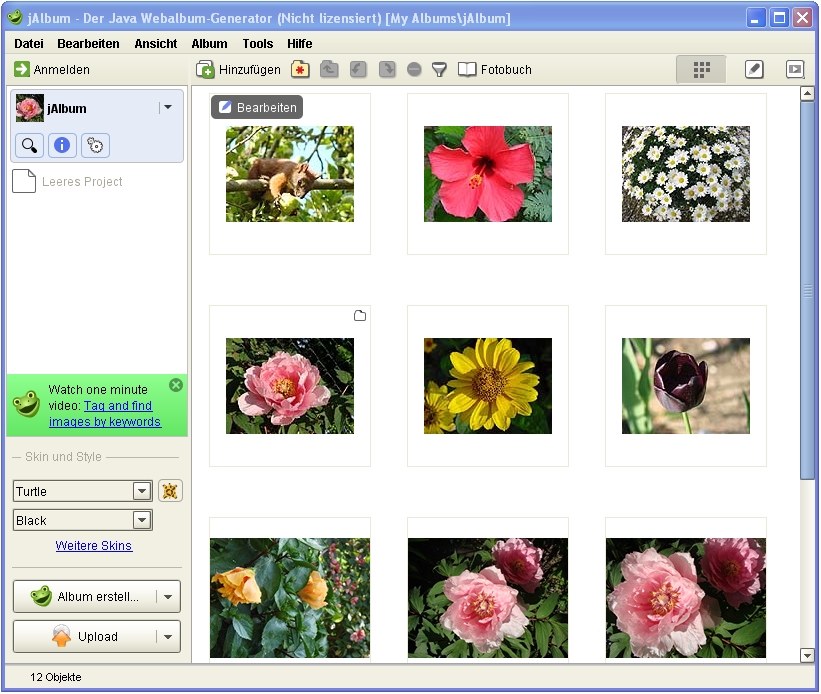This screenshot has height=694, width=821.
Task: Show album info with blue info icon
Action: tap(62, 146)
